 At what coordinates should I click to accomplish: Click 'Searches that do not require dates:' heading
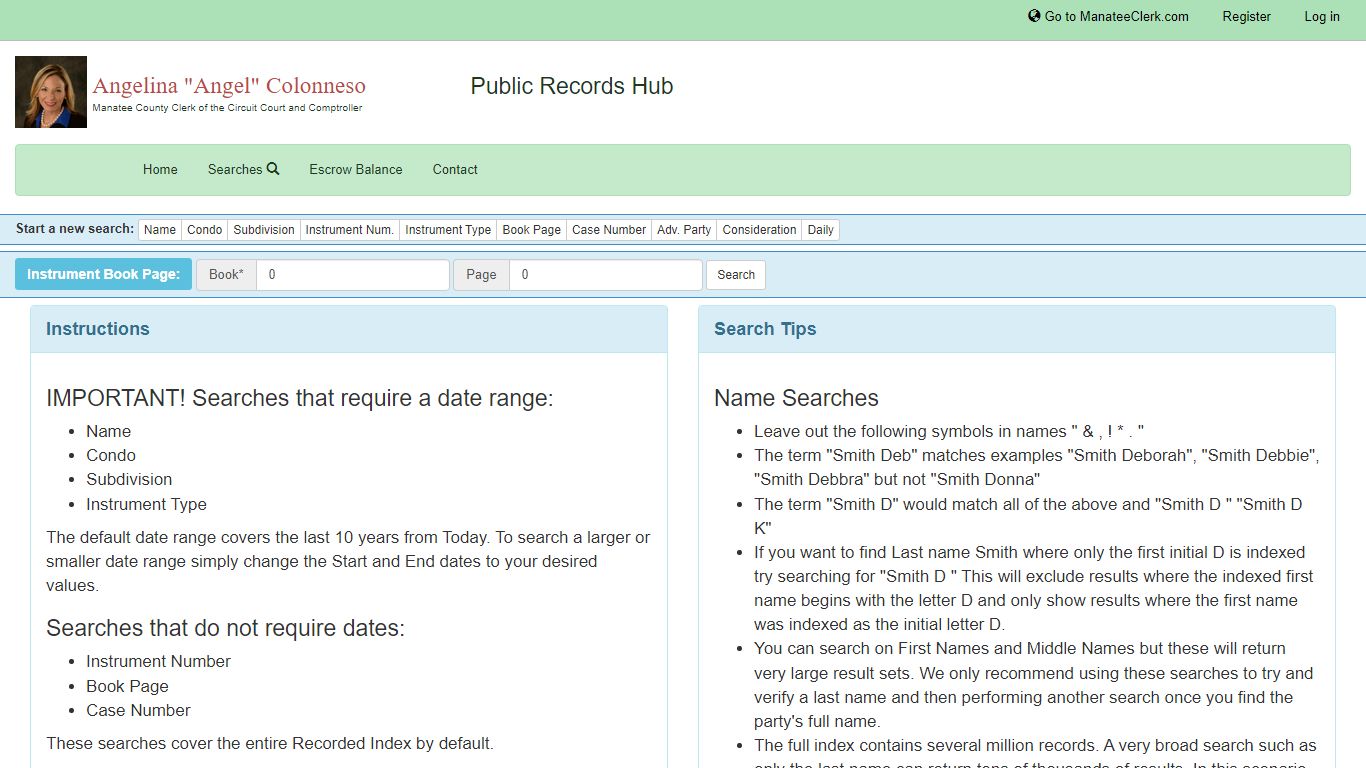pyautogui.click(x=225, y=628)
